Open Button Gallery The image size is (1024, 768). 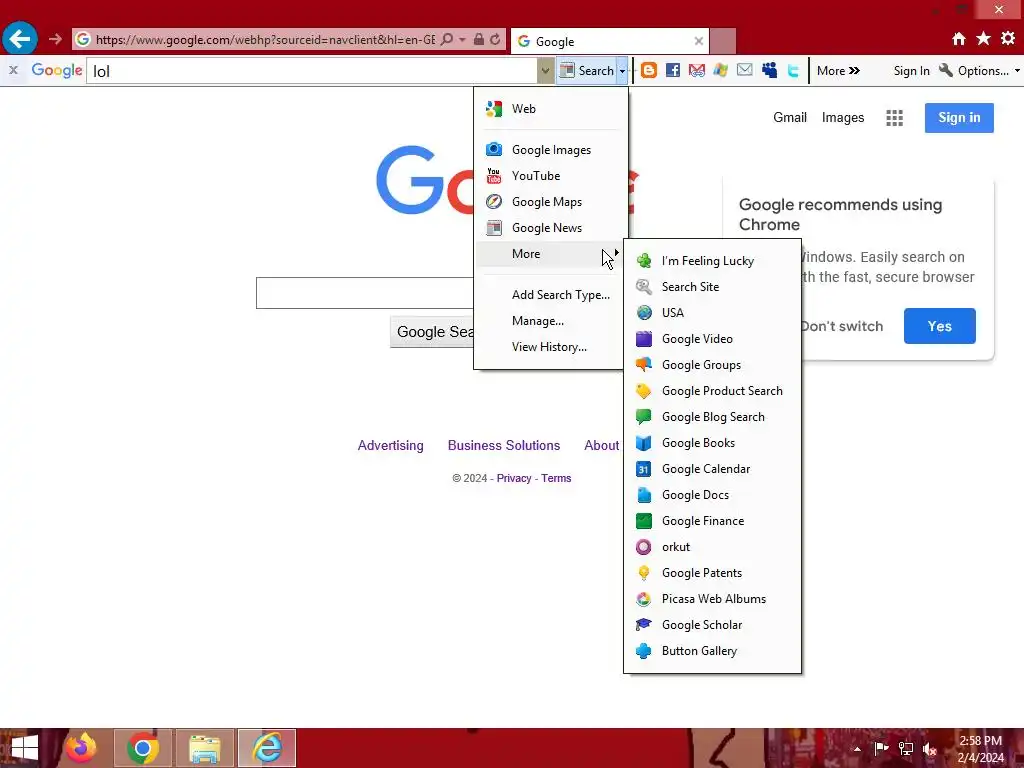click(712, 651)
